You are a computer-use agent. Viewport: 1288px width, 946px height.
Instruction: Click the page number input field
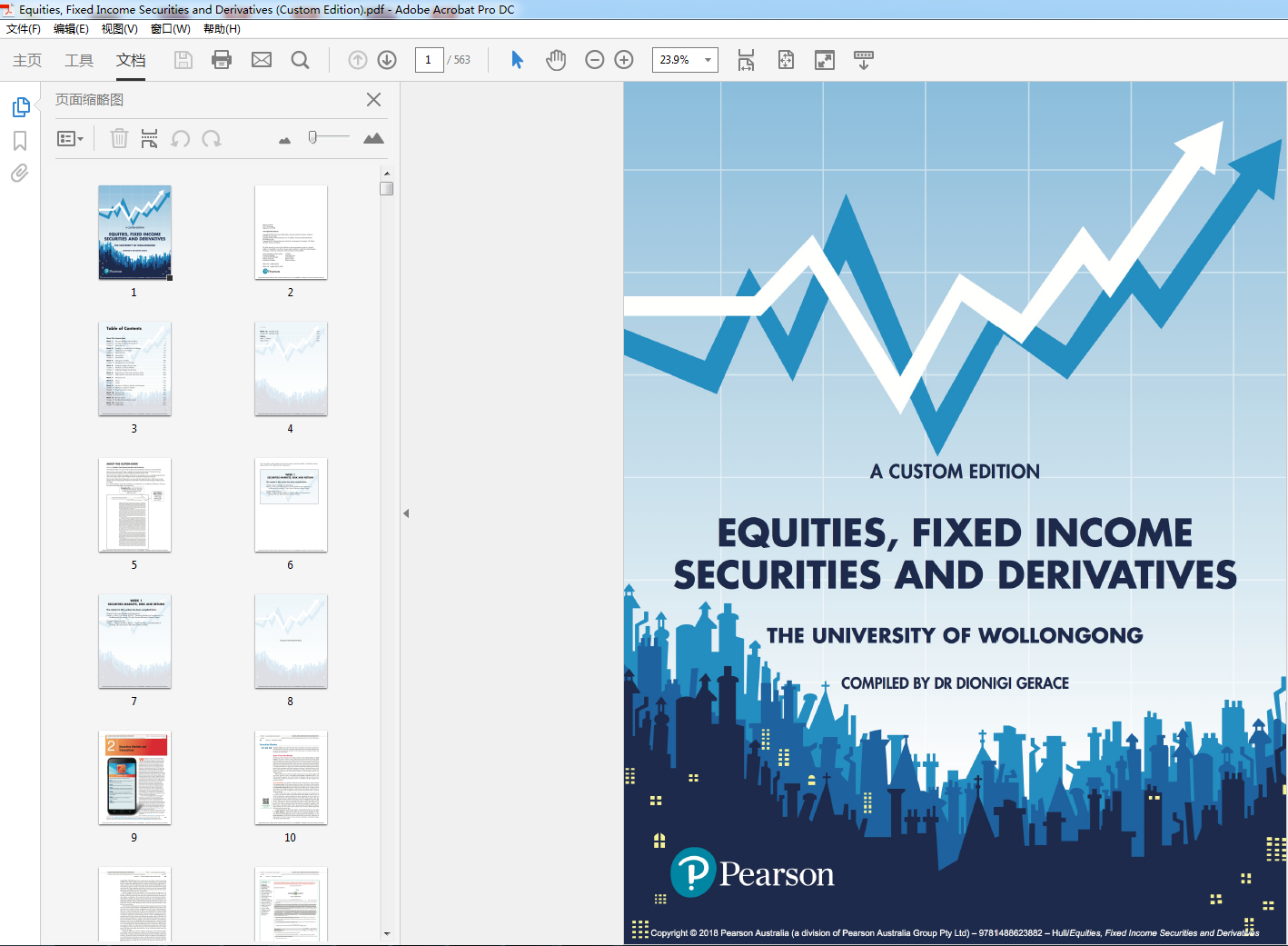pyautogui.click(x=429, y=60)
